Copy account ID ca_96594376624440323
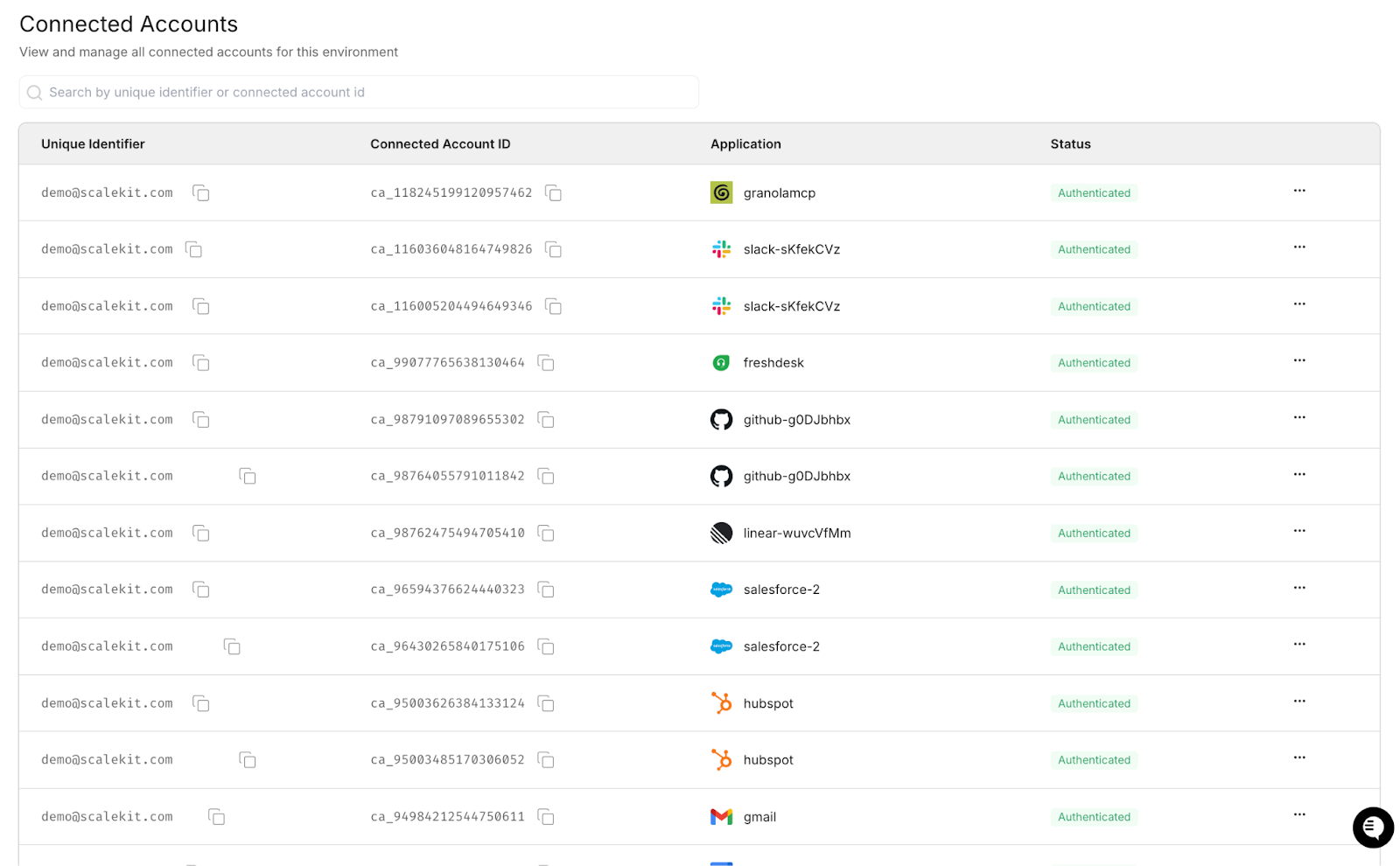 [x=546, y=590]
